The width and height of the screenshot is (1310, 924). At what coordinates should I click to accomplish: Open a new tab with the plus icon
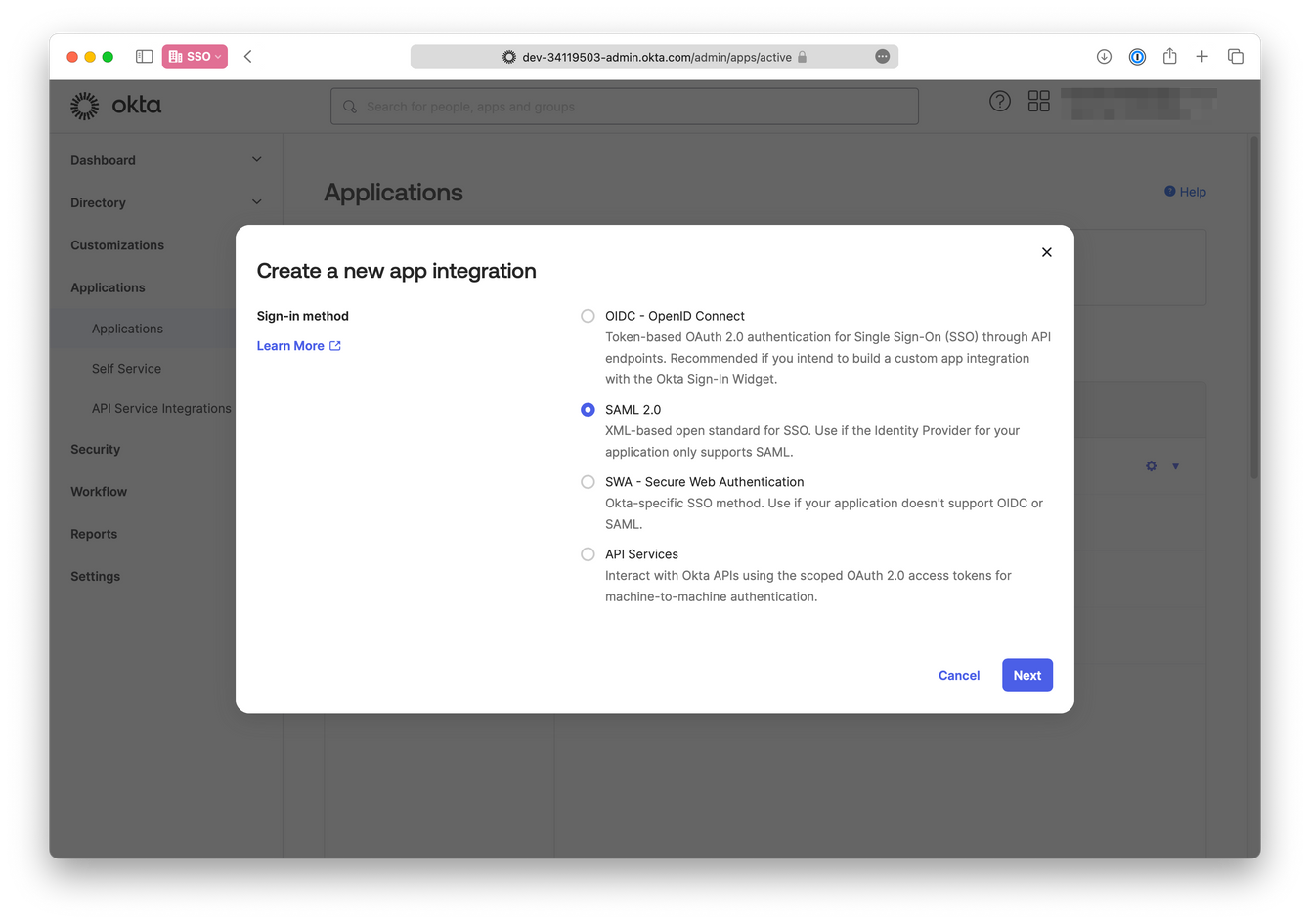[x=1201, y=57]
